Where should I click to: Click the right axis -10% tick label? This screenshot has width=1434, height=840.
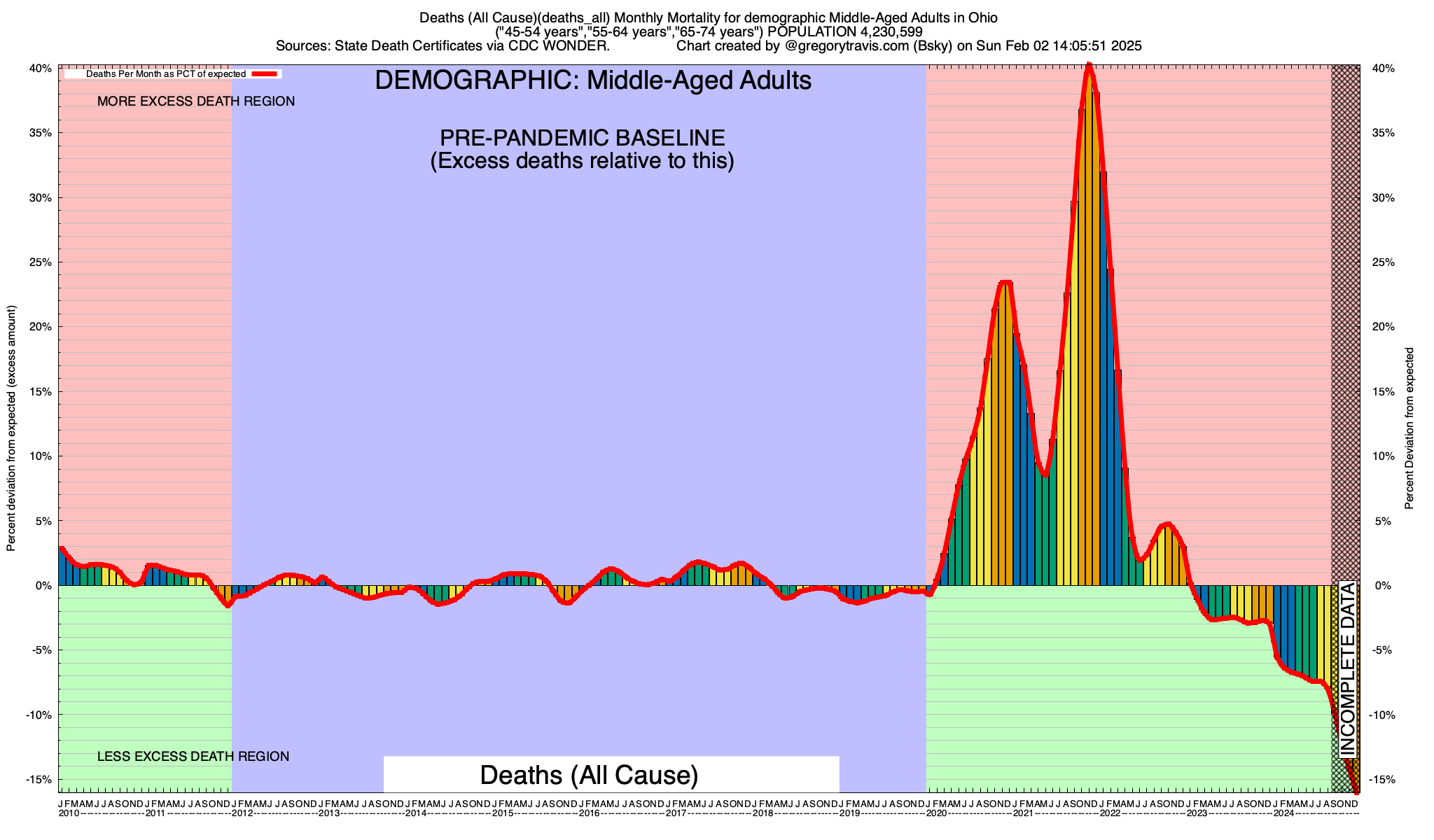1381,715
